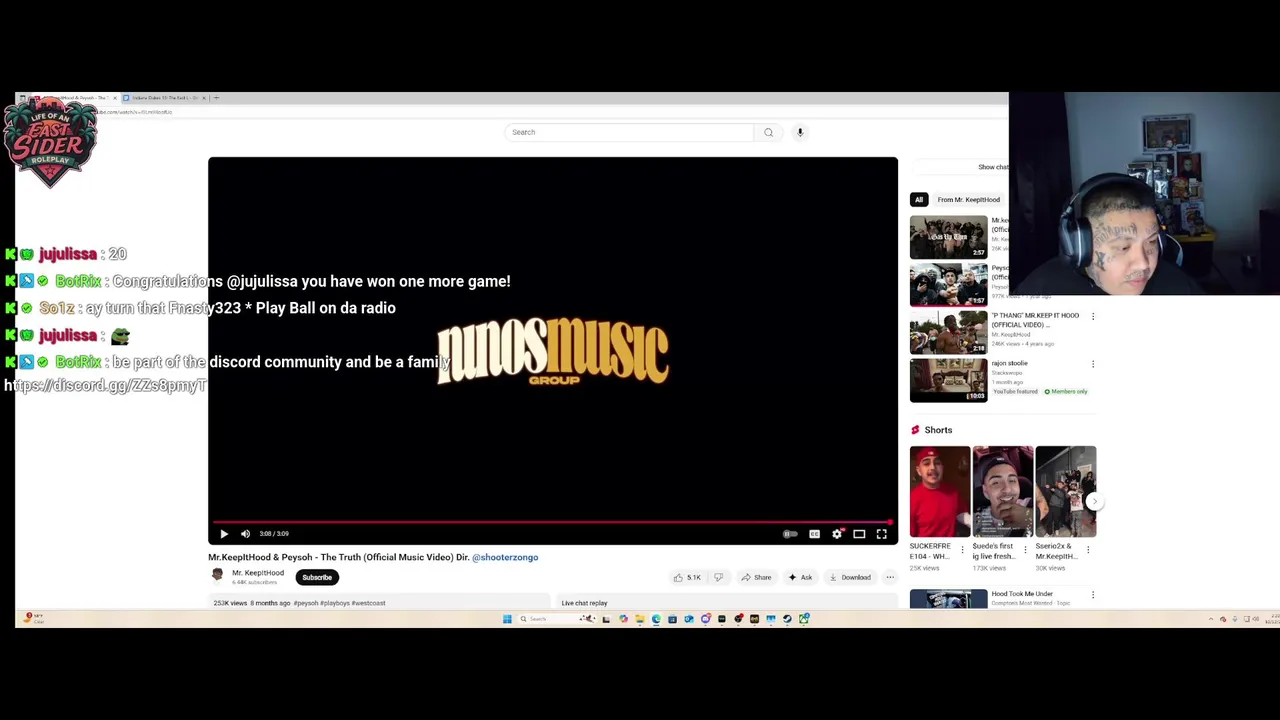
Task: Click the Ask button
Action: [800, 577]
